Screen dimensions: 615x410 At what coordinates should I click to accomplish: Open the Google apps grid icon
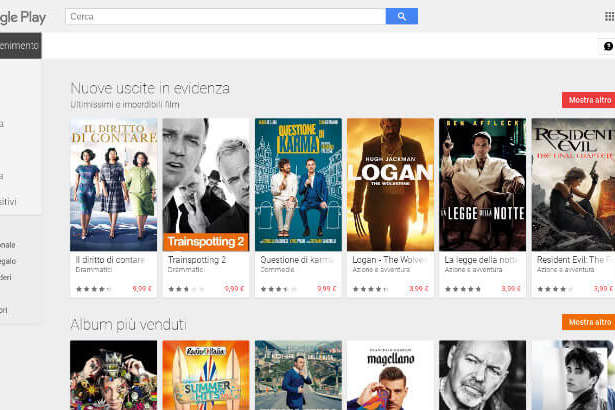pyautogui.click(x=609, y=16)
